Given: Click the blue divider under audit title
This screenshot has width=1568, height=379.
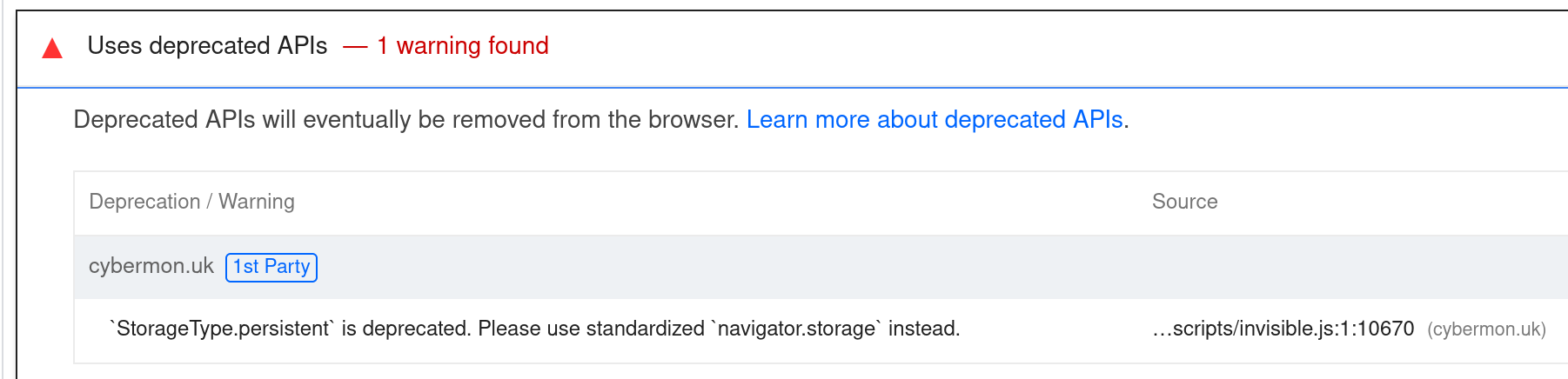Looking at the screenshot, I should click(x=783, y=87).
